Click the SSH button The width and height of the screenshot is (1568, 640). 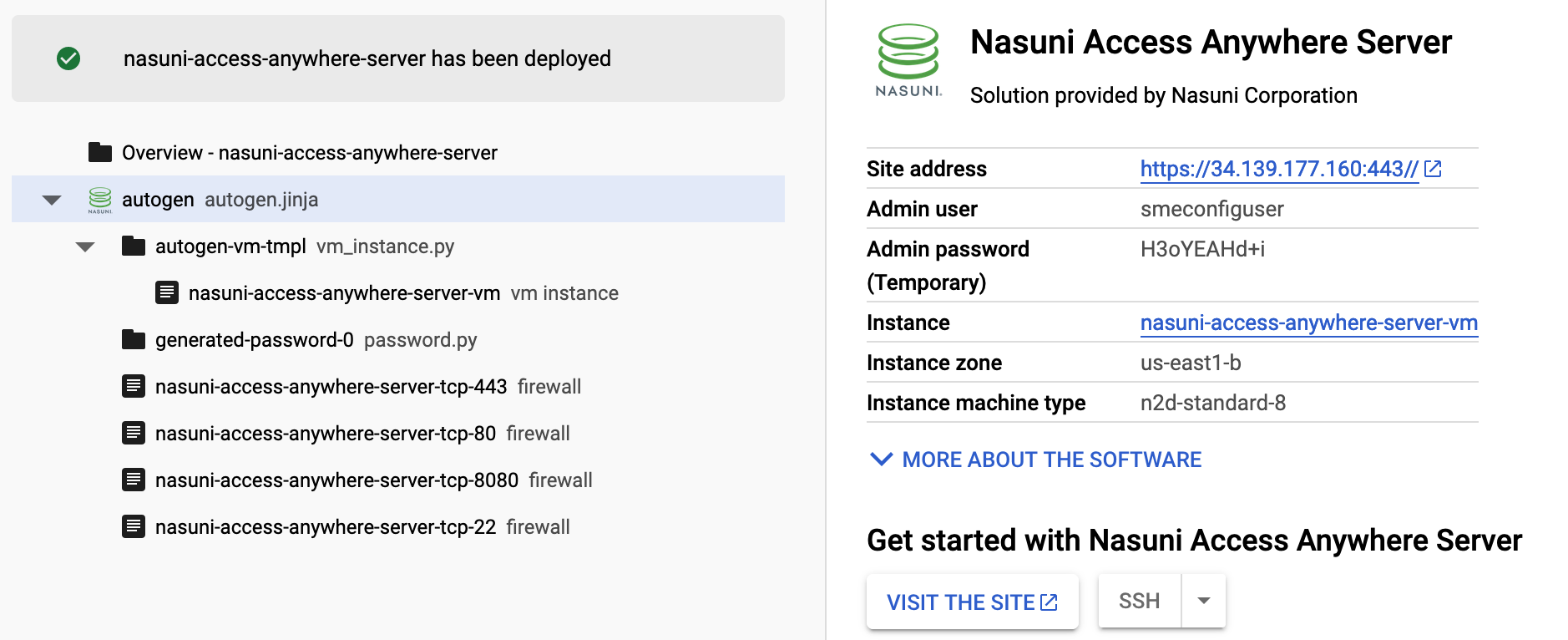coord(1139,601)
